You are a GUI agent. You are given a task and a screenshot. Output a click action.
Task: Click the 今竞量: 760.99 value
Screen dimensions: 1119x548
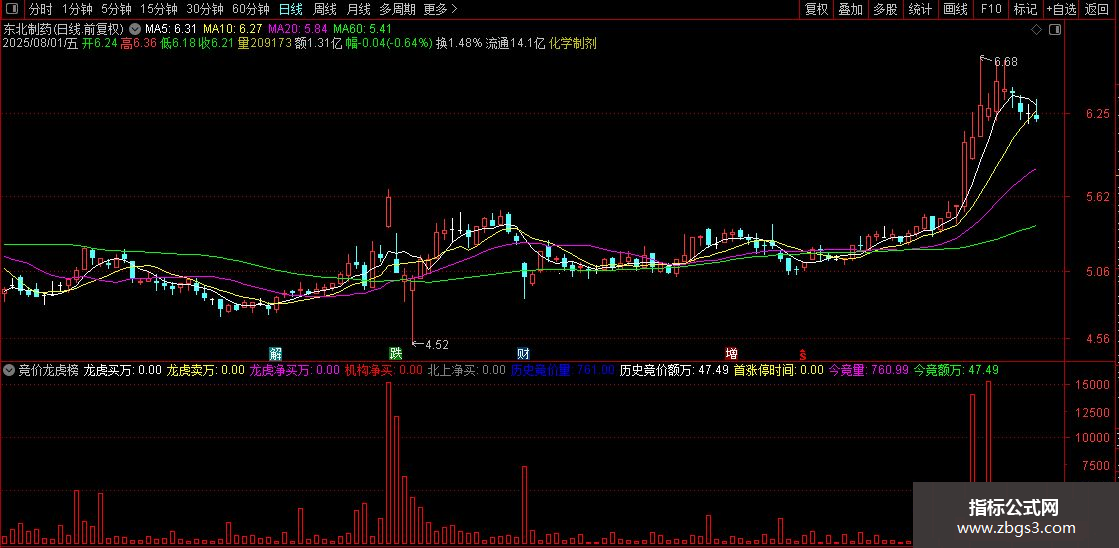point(869,370)
